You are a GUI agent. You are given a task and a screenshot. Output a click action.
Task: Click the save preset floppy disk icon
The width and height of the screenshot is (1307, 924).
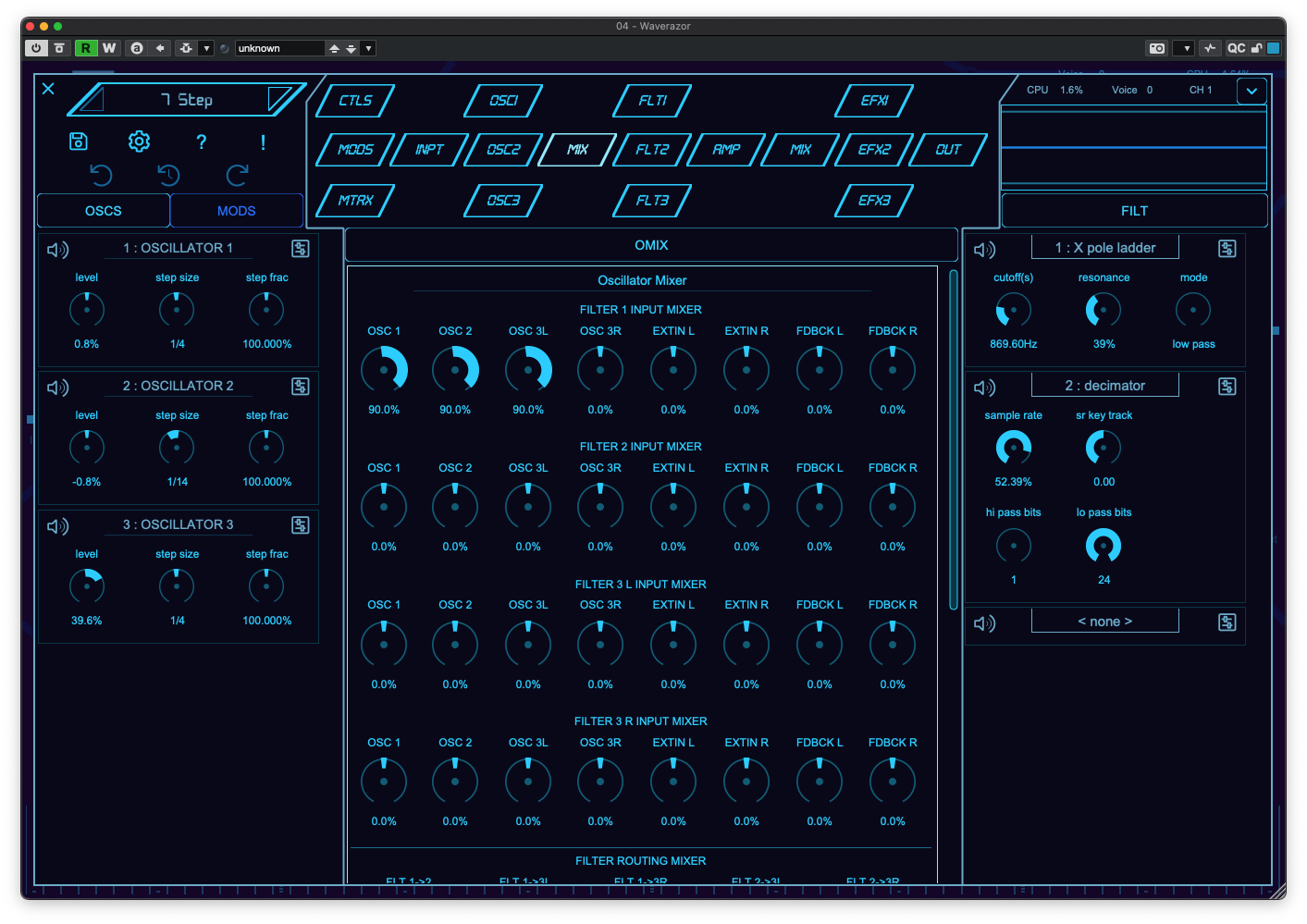(x=79, y=141)
